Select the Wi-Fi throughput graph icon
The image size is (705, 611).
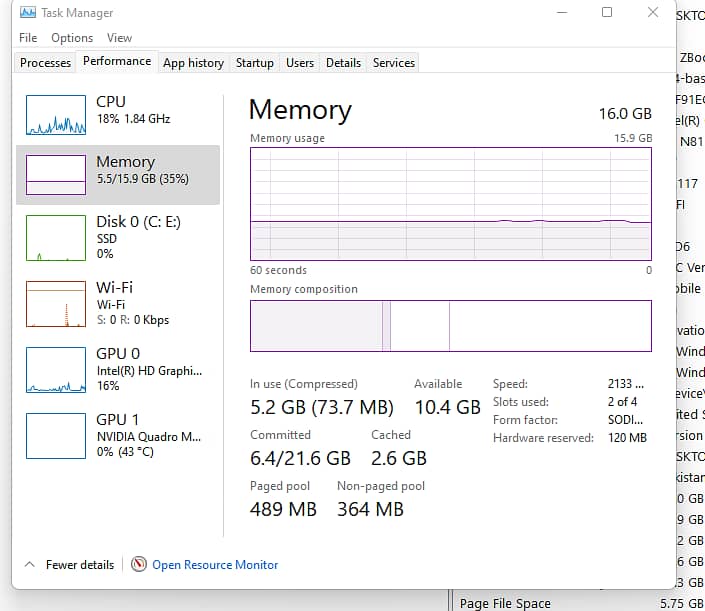tap(55, 304)
